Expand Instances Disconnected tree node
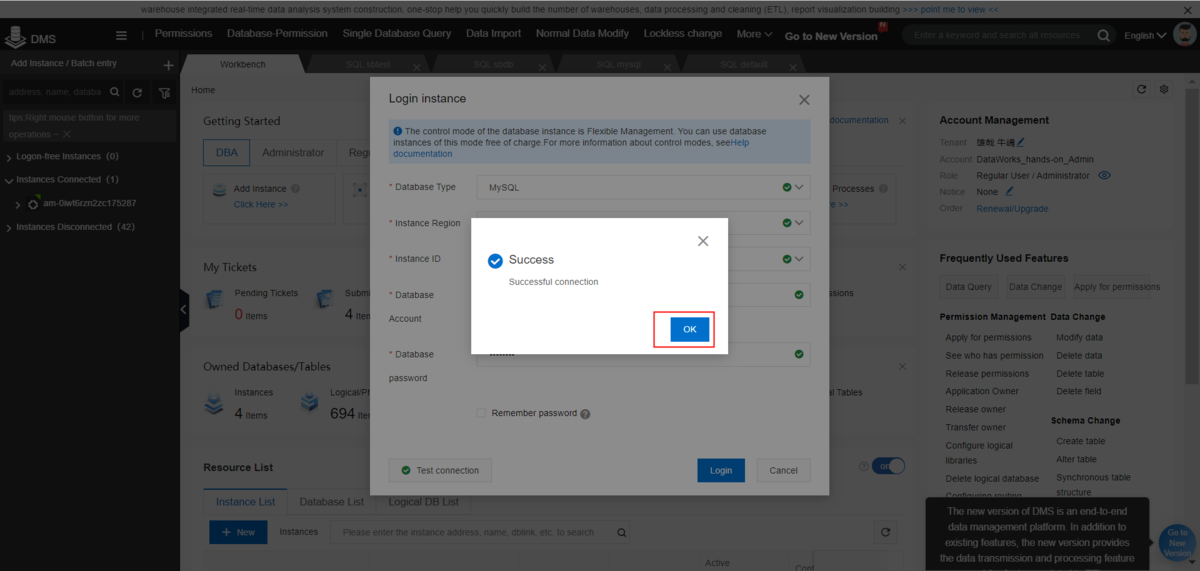 coord(9,227)
